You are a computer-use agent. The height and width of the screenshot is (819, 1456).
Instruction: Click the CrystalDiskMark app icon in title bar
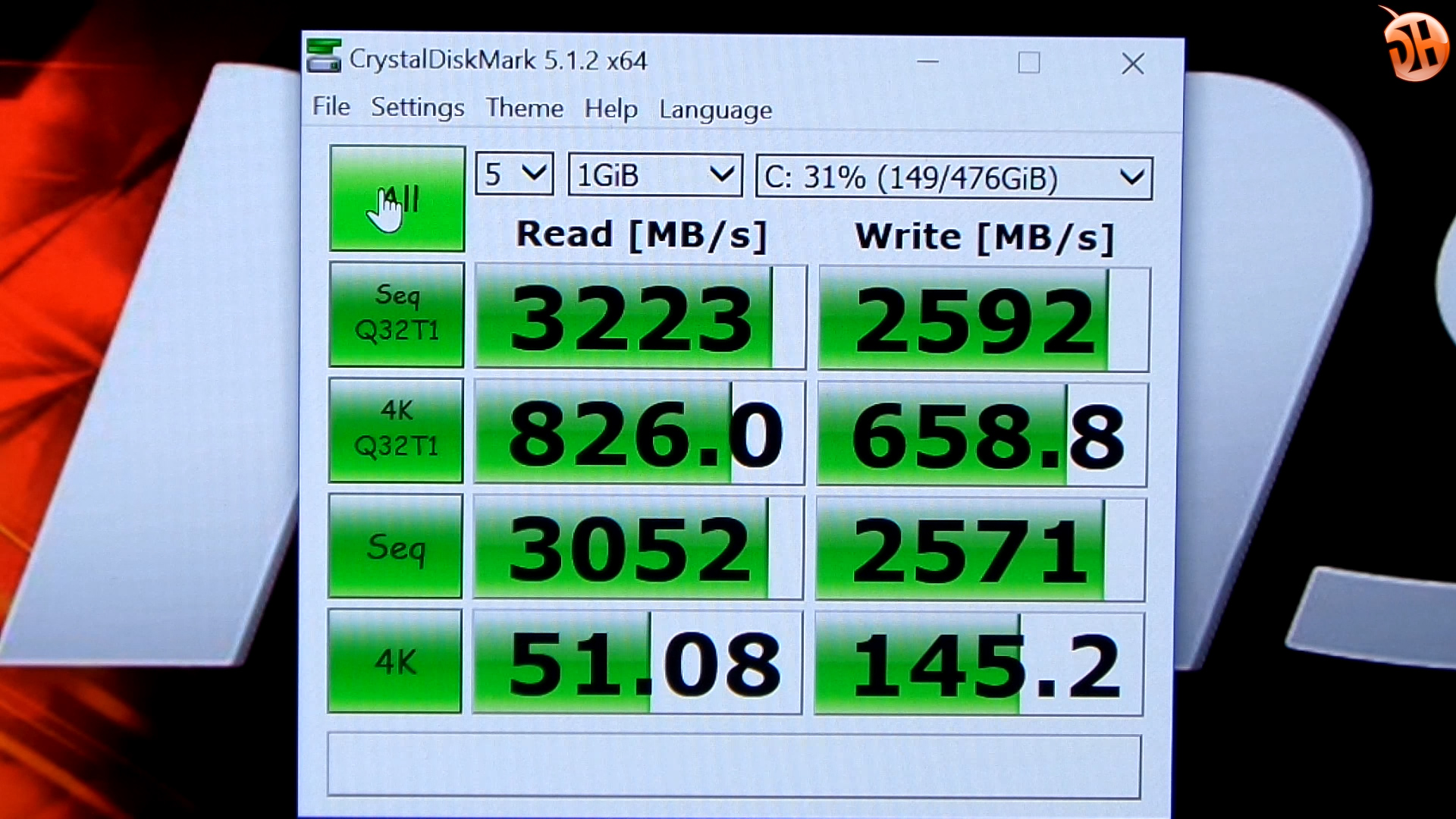click(324, 56)
